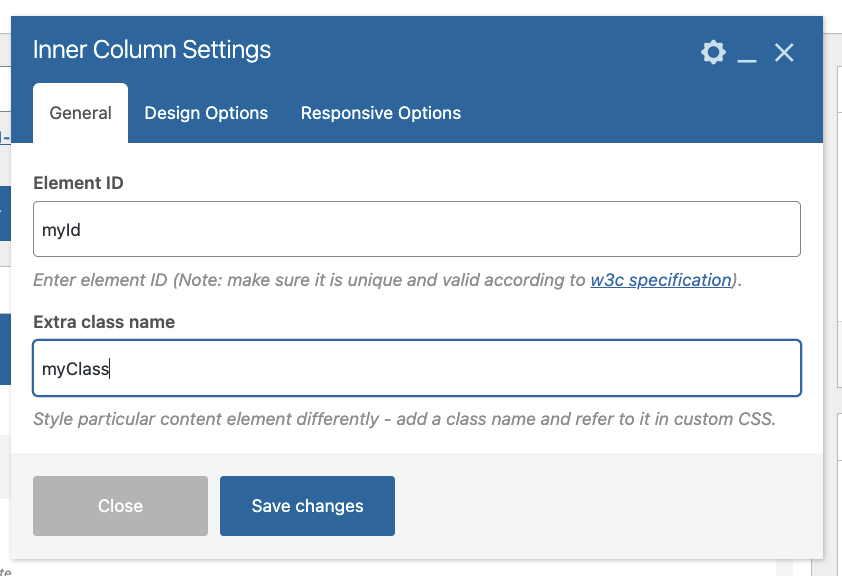
Task: Place cursor on the myClass text
Action: click(76, 369)
